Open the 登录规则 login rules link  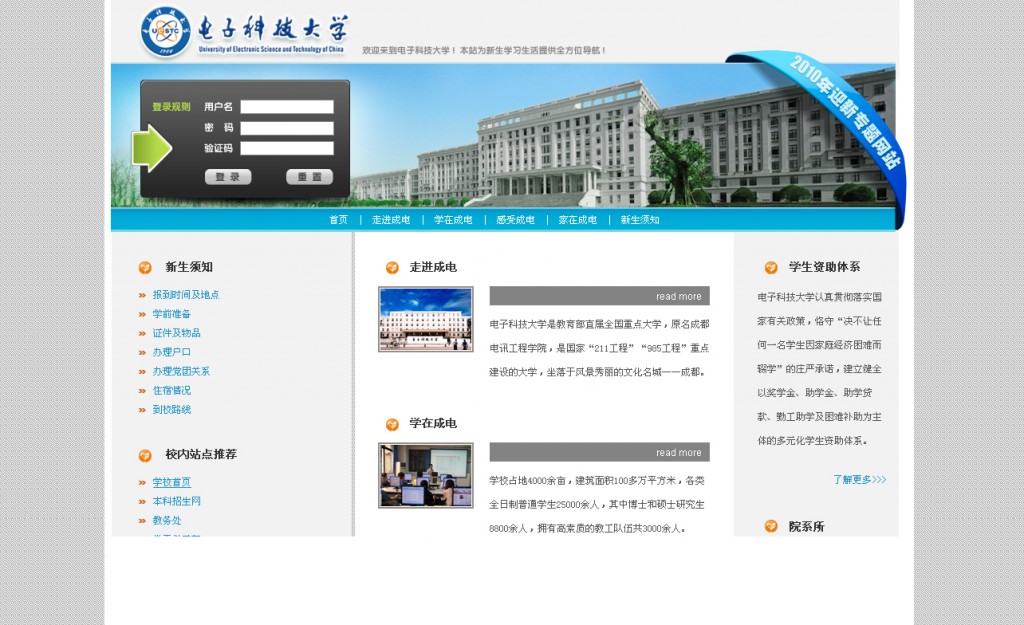point(171,107)
